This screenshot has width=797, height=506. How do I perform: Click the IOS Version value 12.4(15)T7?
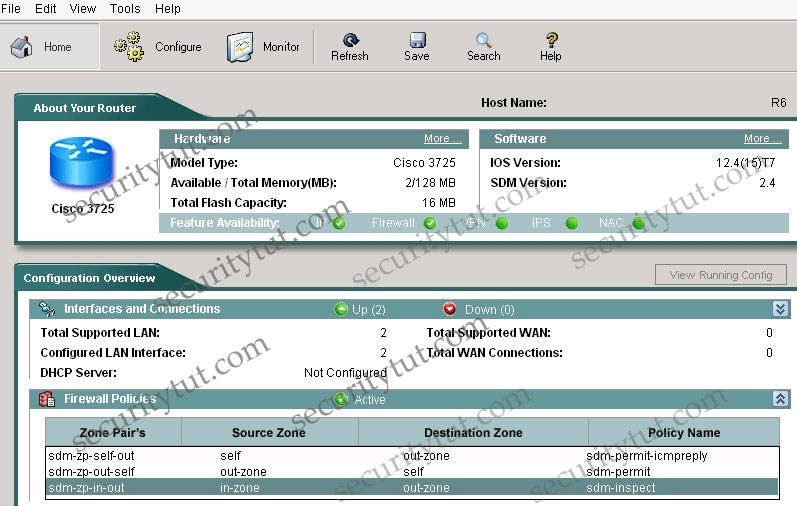(x=746, y=163)
